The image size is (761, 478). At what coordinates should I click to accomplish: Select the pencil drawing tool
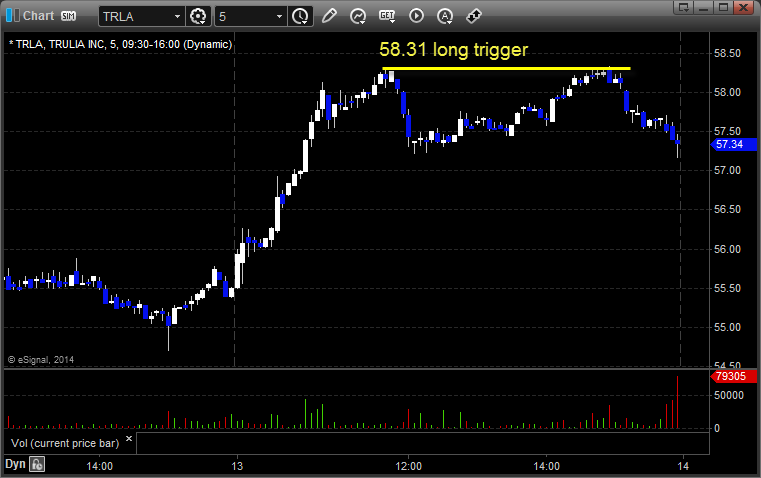coord(329,16)
